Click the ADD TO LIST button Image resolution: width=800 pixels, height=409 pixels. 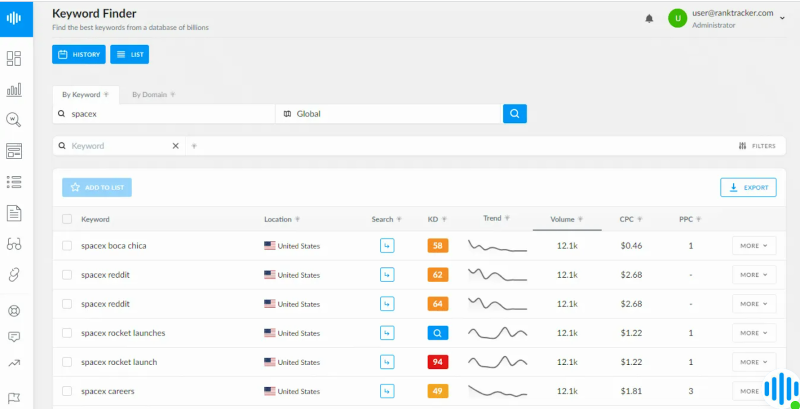point(97,188)
